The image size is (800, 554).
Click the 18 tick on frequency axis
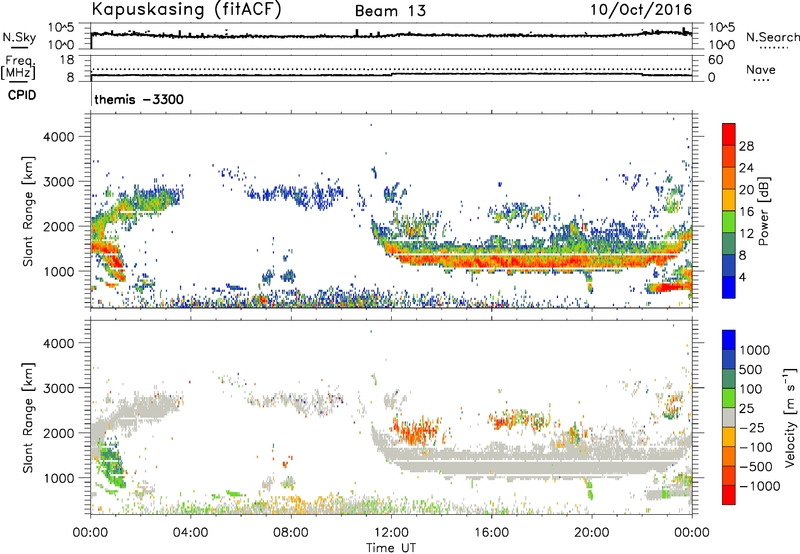coord(67,60)
